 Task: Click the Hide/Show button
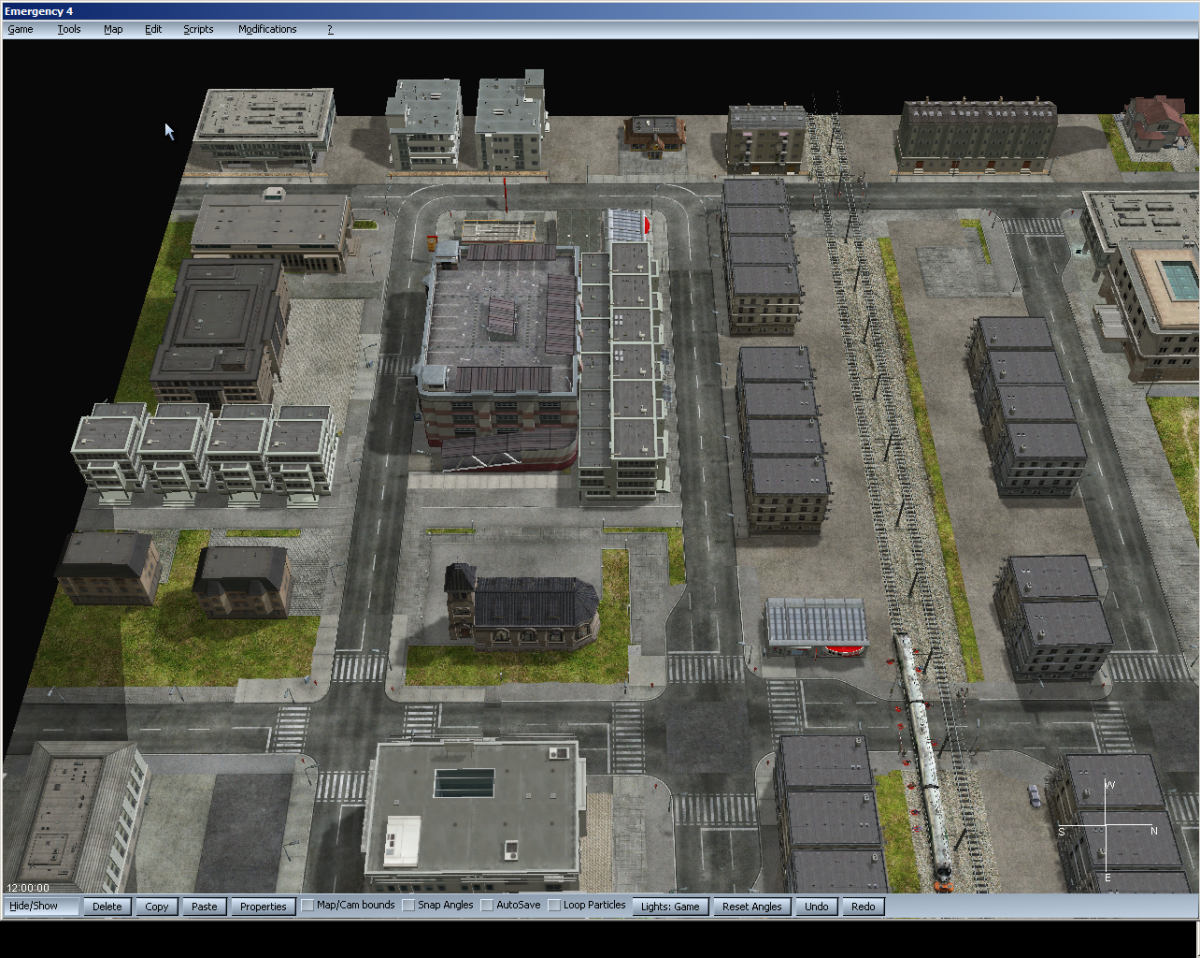pos(41,906)
